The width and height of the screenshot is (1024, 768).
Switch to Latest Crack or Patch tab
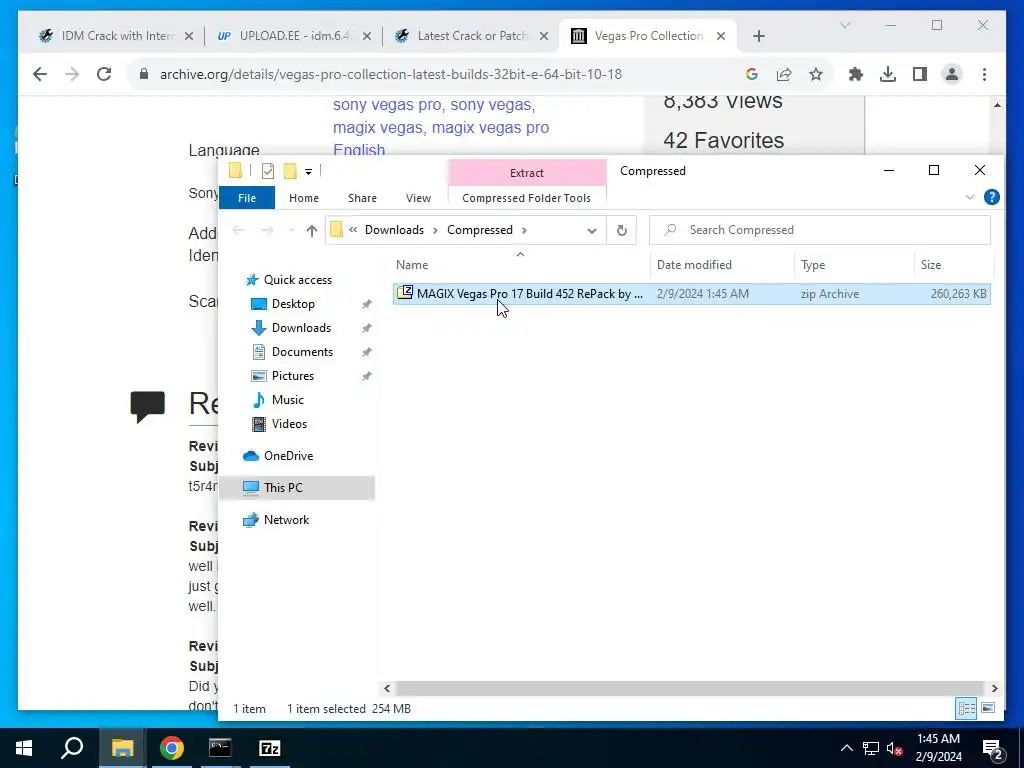pos(472,36)
